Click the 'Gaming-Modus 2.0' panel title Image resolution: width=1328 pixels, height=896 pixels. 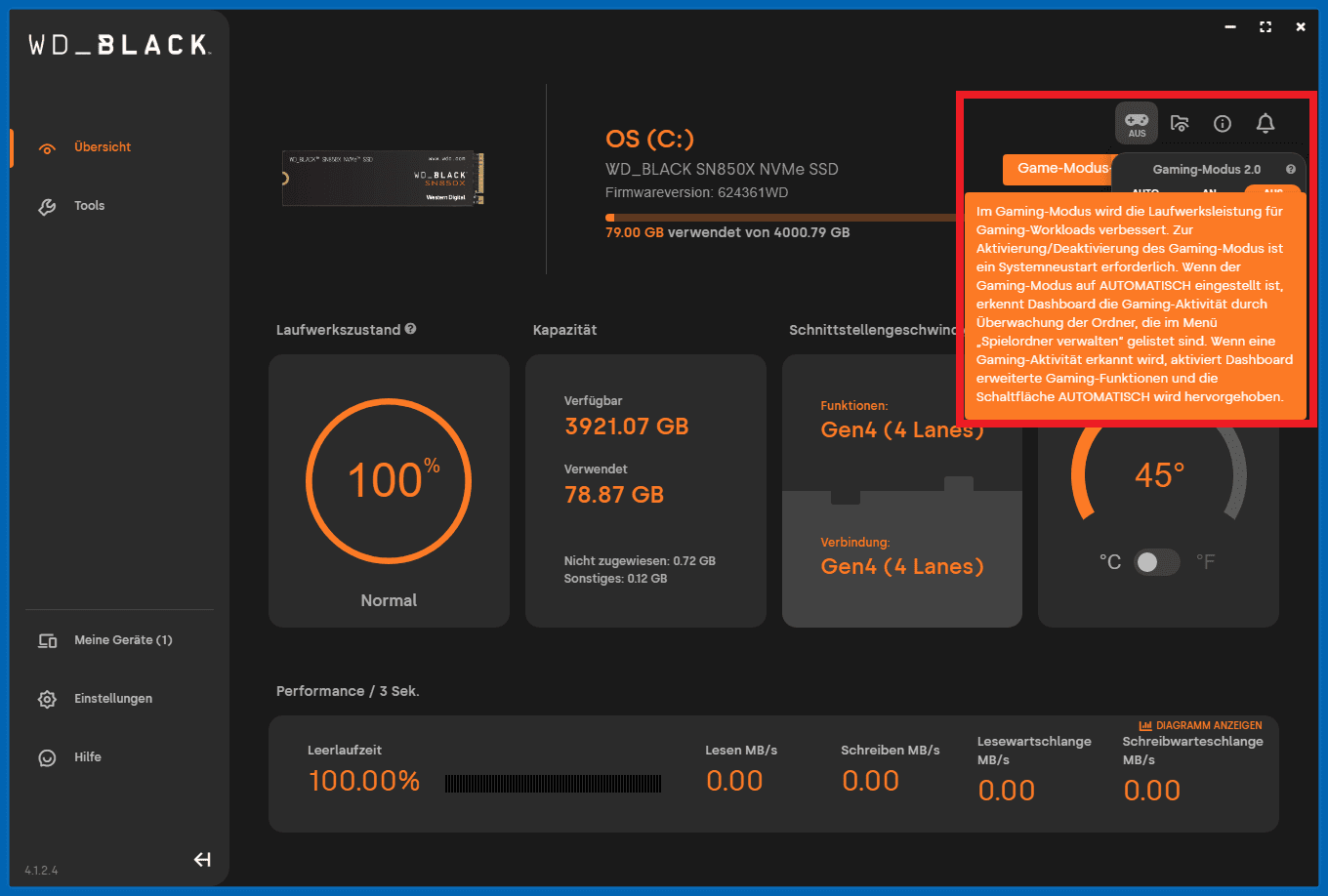1207,169
